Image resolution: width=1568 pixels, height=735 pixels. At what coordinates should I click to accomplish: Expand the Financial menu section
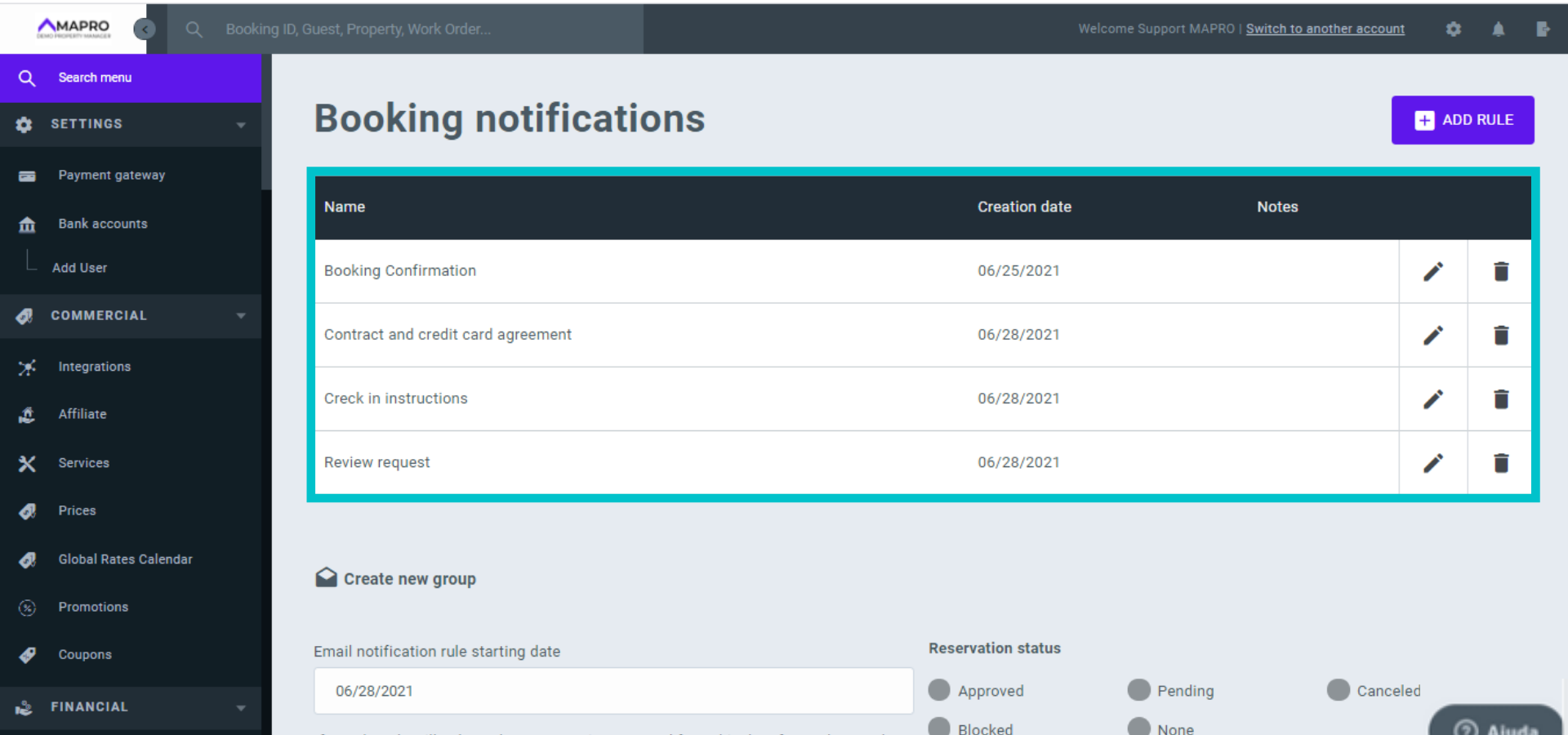click(x=240, y=708)
